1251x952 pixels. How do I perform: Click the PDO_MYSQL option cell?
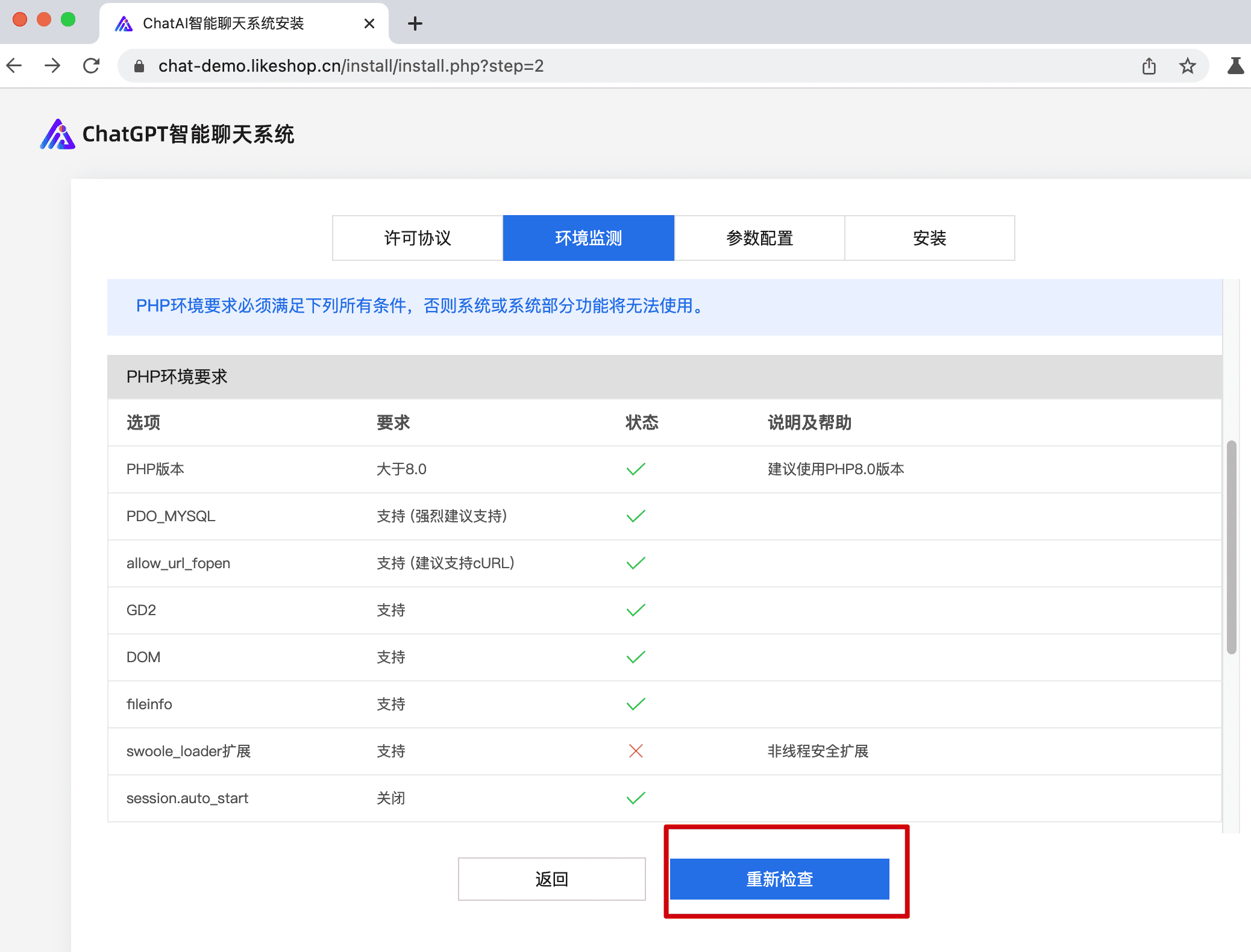tap(171, 516)
